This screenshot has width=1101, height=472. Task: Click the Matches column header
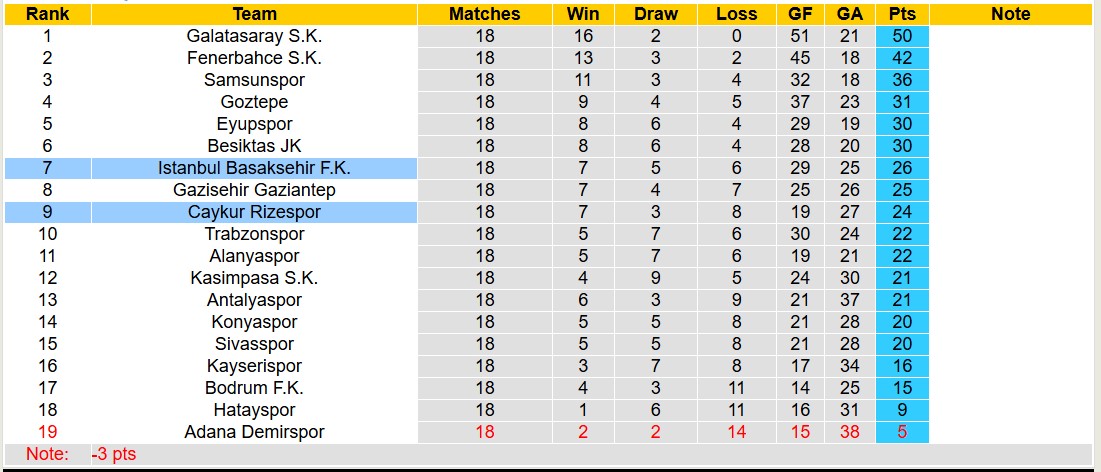(x=485, y=14)
